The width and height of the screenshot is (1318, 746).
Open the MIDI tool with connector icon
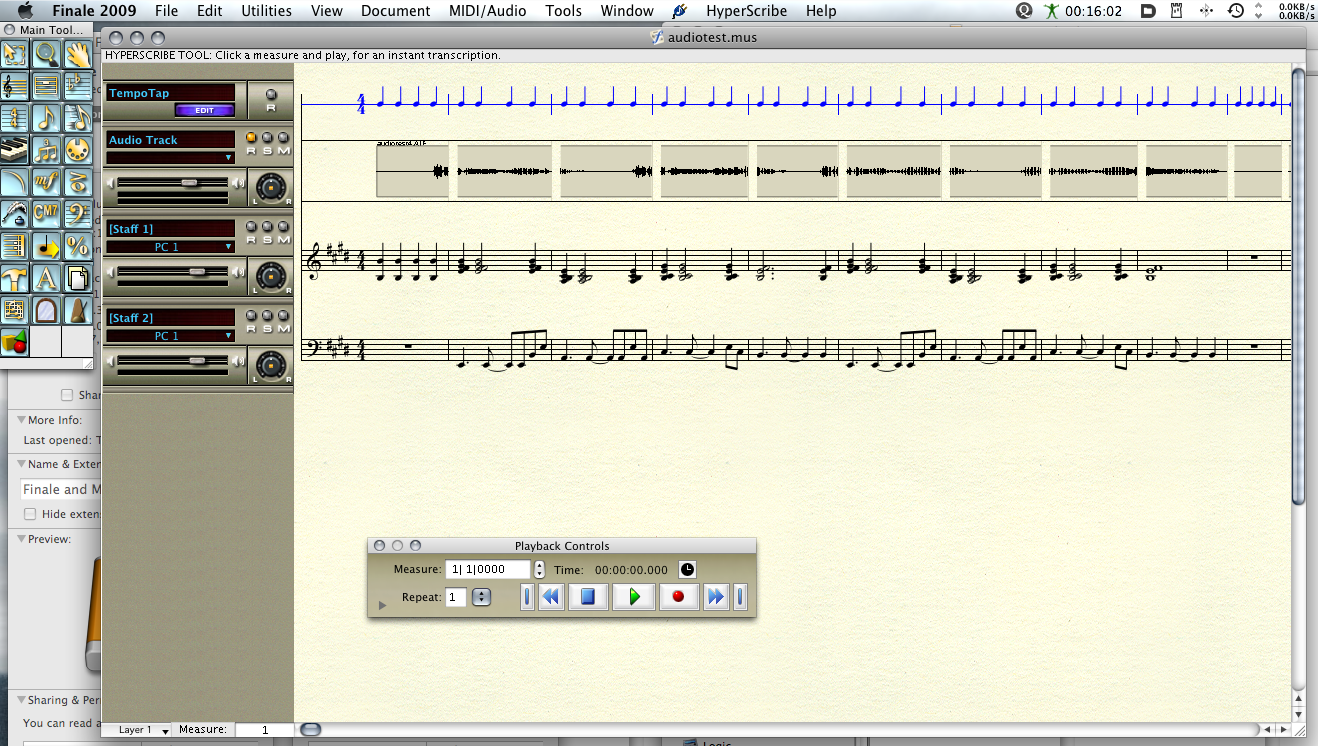(78, 150)
